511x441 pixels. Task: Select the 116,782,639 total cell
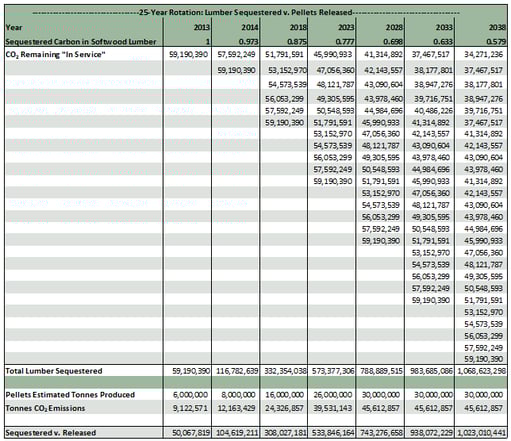237,371
